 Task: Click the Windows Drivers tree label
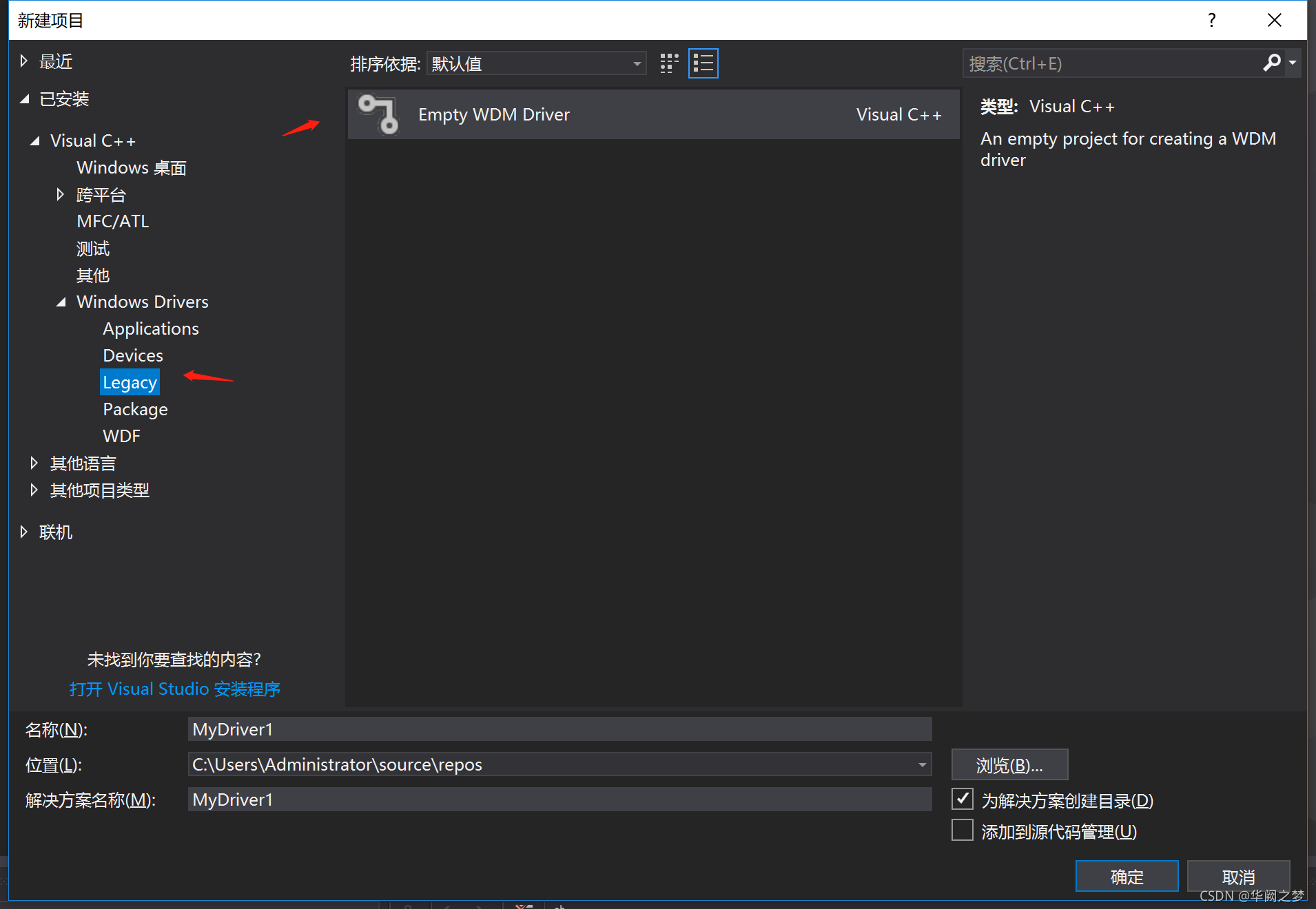tap(143, 302)
